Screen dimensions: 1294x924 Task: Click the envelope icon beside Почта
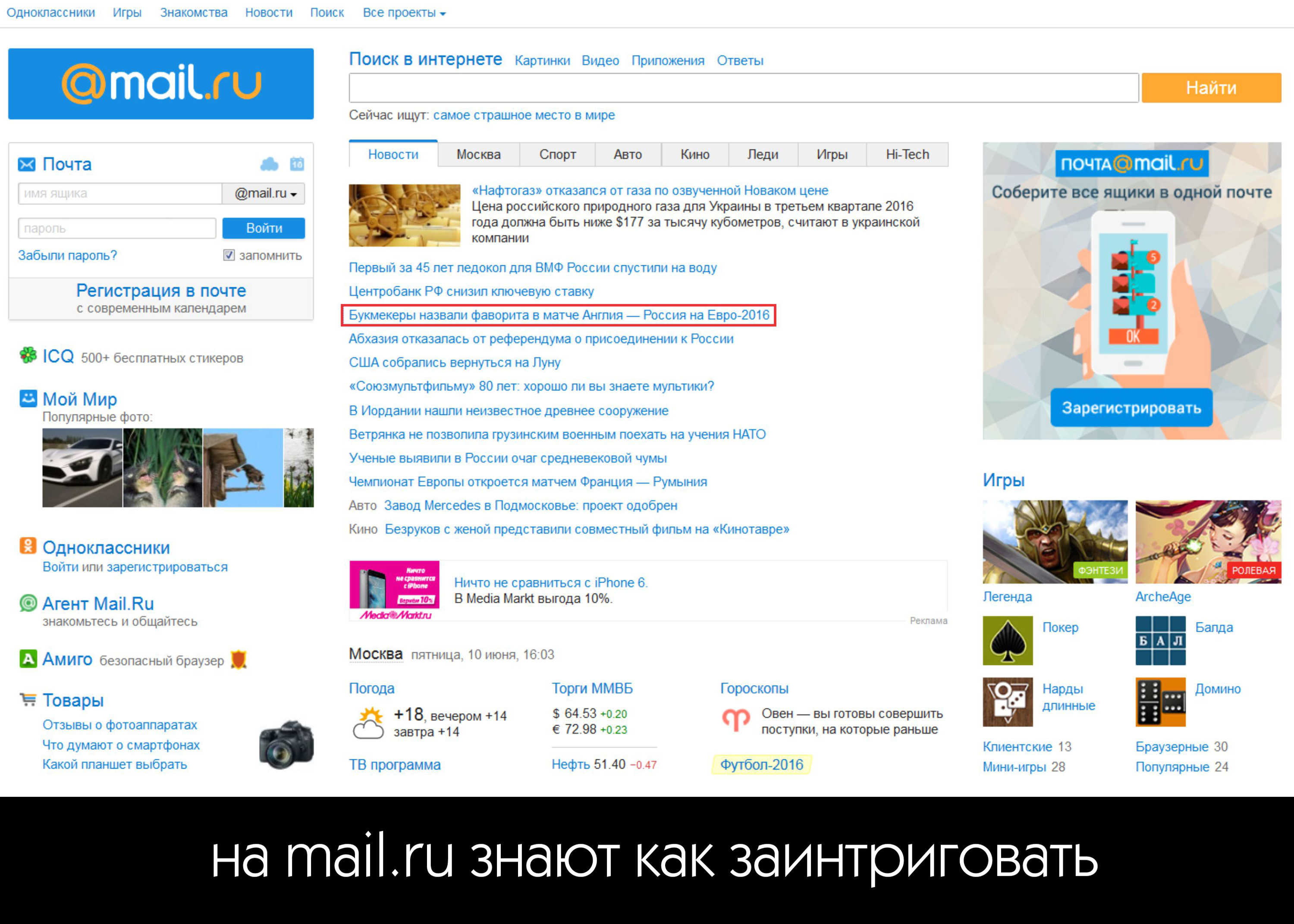point(27,164)
